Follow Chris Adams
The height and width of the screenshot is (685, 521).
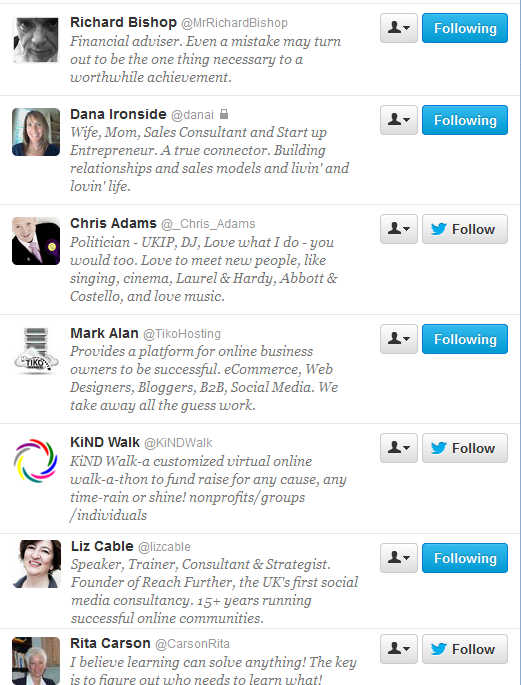[x=465, y=229]
